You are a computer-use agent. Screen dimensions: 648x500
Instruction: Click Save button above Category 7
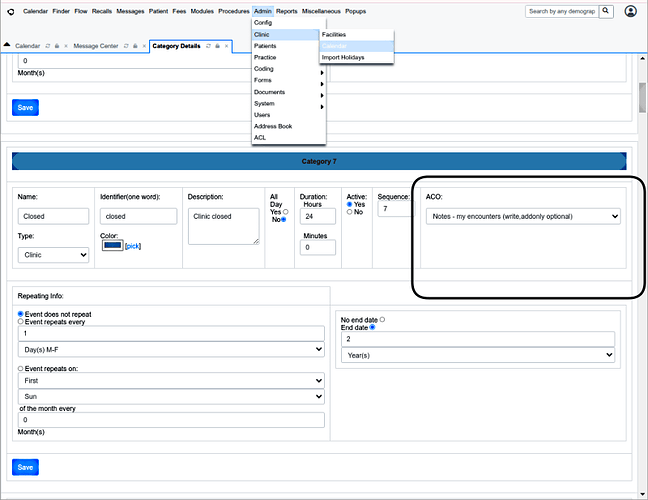click(x=25, y=107)
